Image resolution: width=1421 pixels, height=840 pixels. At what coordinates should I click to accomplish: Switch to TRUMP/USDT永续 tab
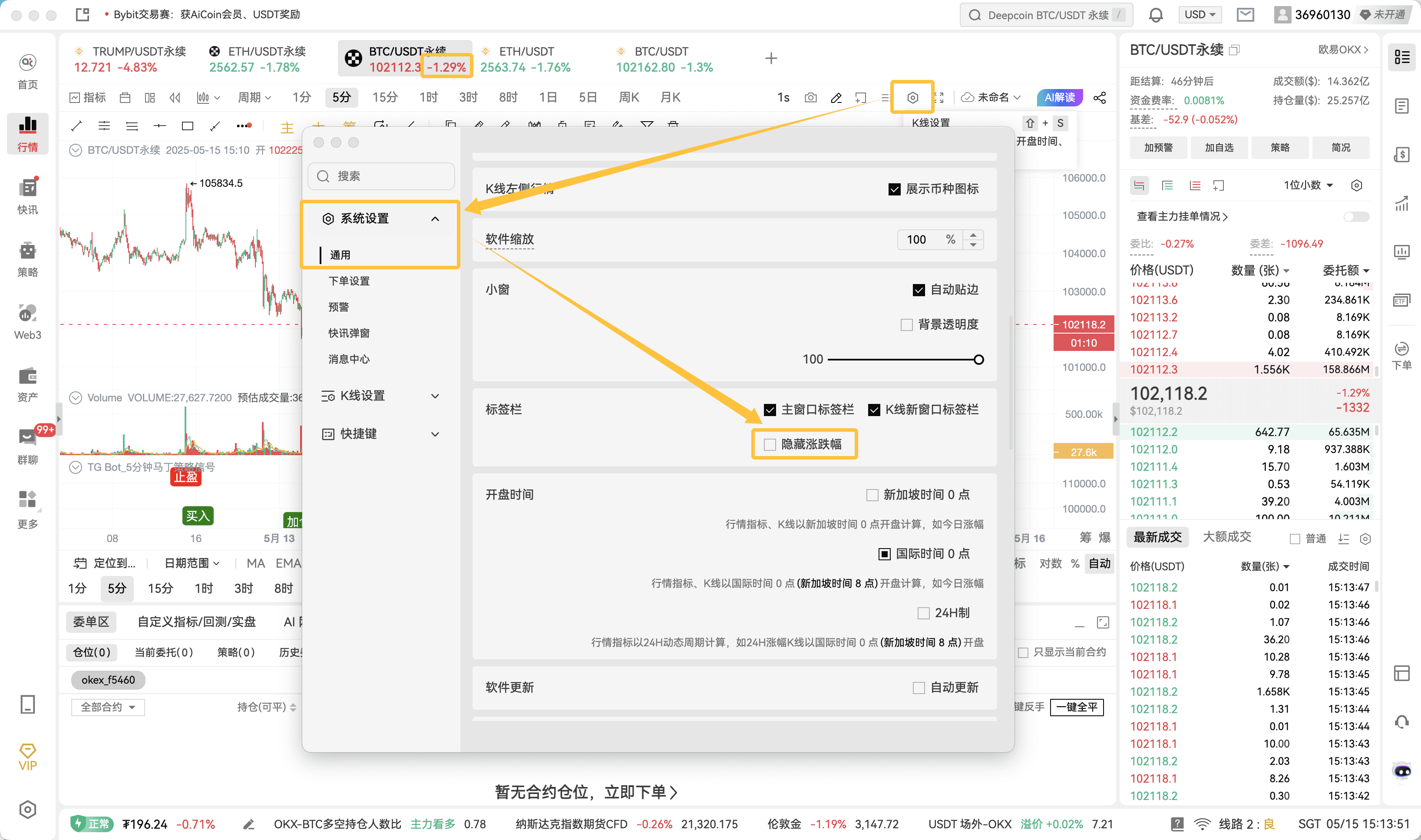(x=130, y=59)
